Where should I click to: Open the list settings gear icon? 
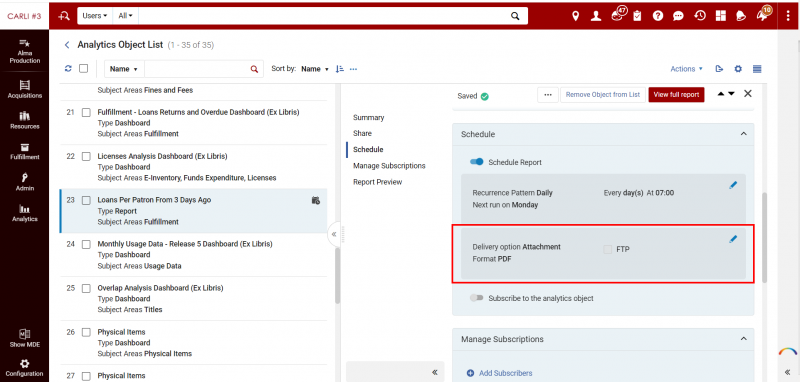coord(738,69)
